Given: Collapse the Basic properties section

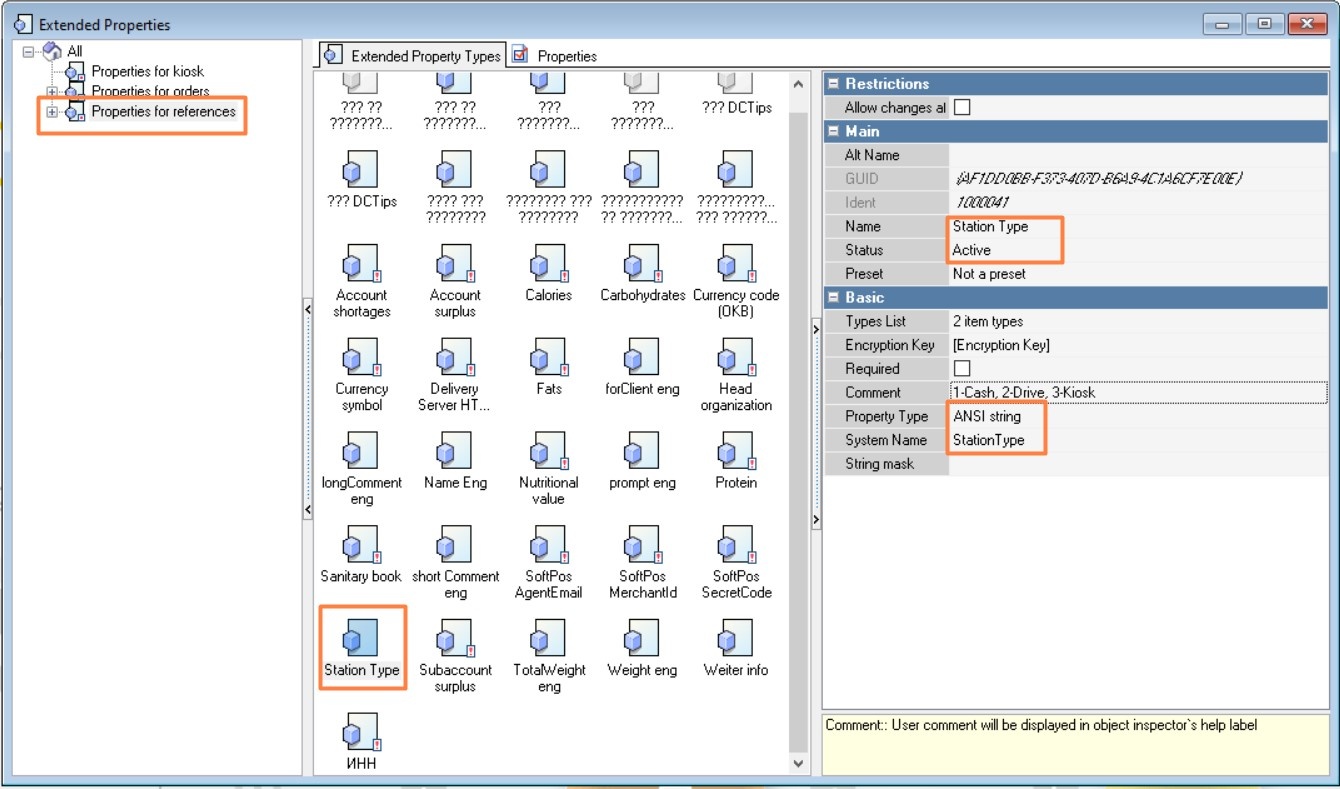Looking at the screenshot, I should click(833, 297).
